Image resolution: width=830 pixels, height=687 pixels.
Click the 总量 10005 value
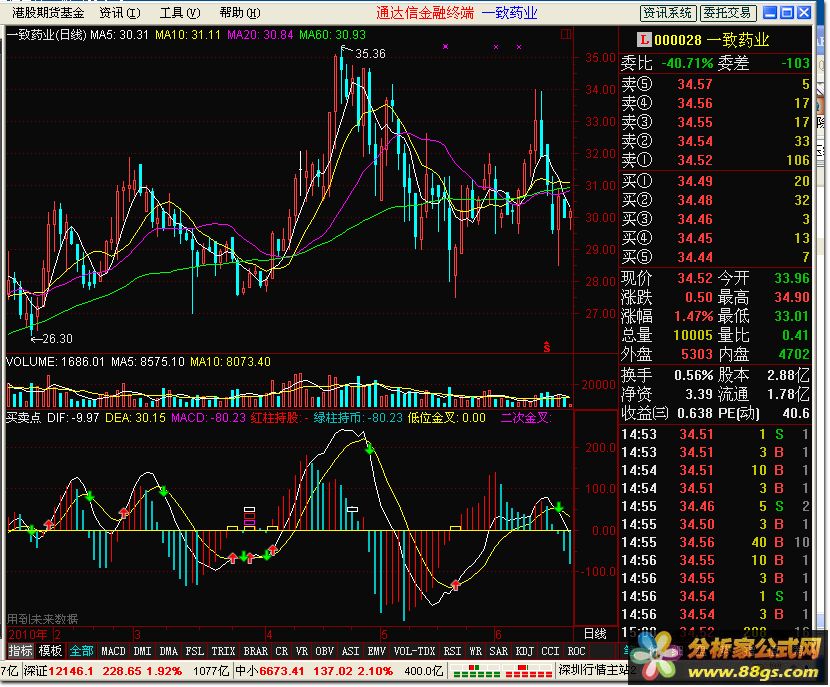click(693, 335)
